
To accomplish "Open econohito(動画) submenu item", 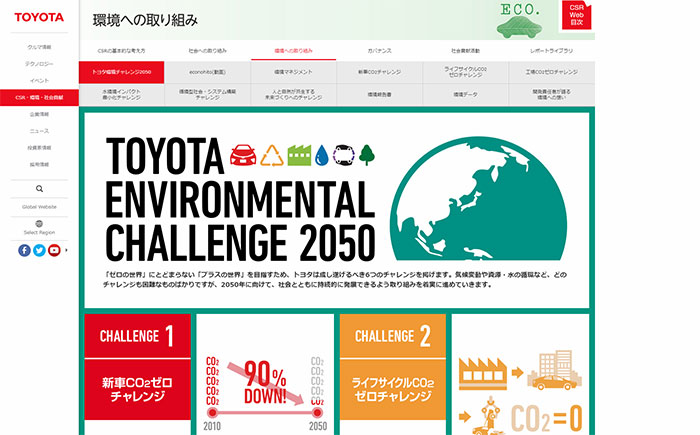I will [x=208, y=72].
